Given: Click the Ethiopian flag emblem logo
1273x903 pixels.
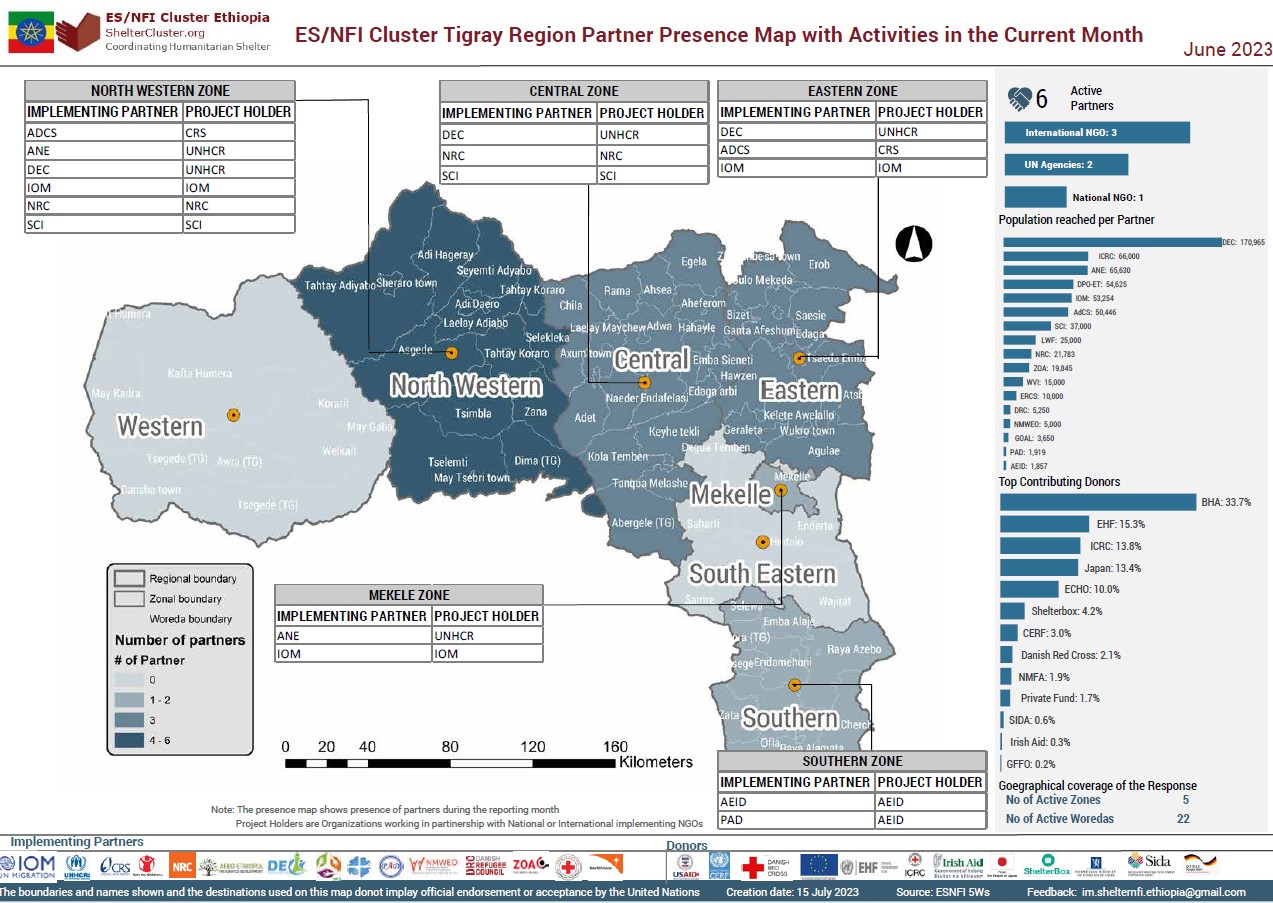Looking at the screenshot, I should pyautogui.click(x=30, y=34).
